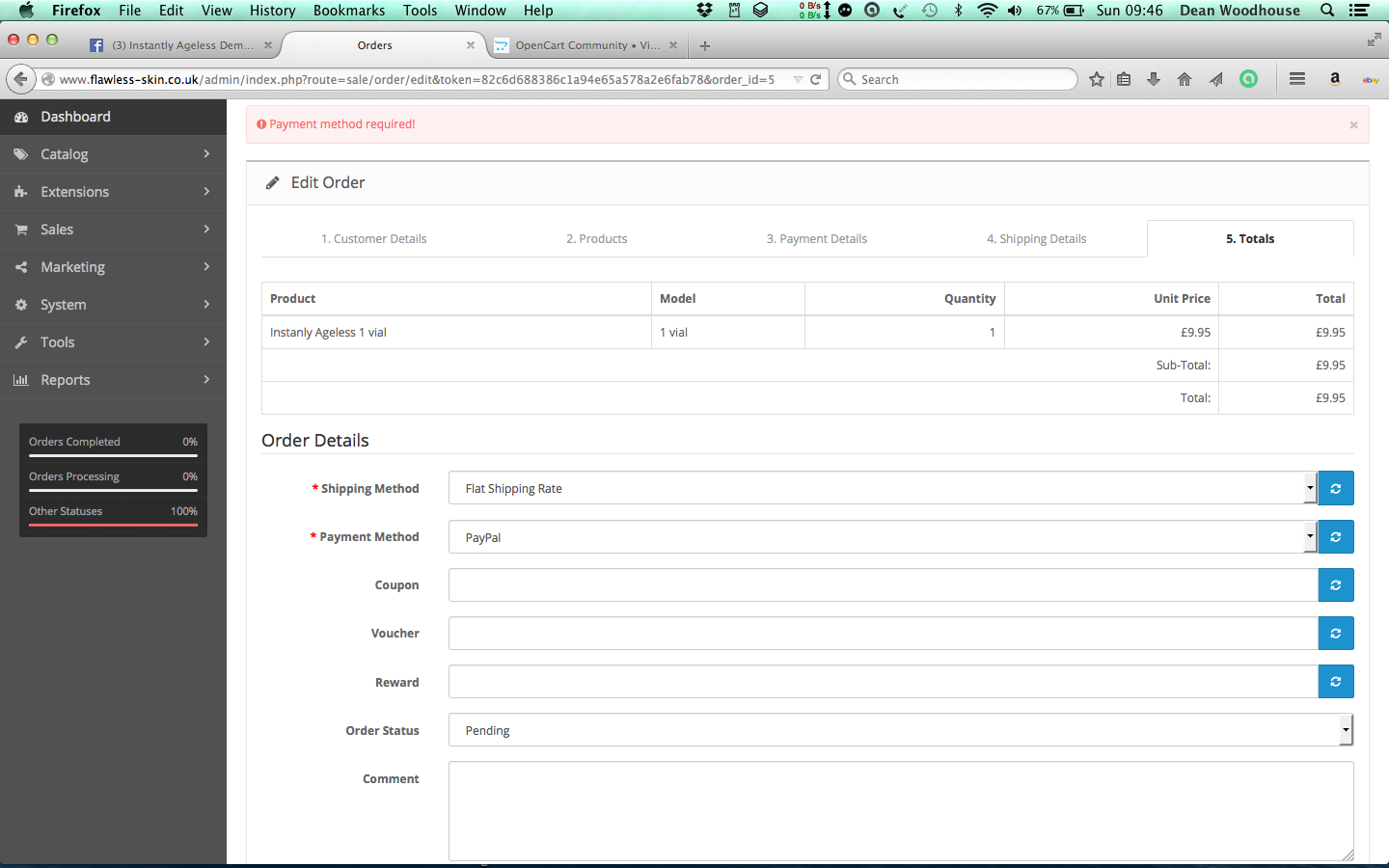Switch to 2. Products tab

[x=596, y=239]
